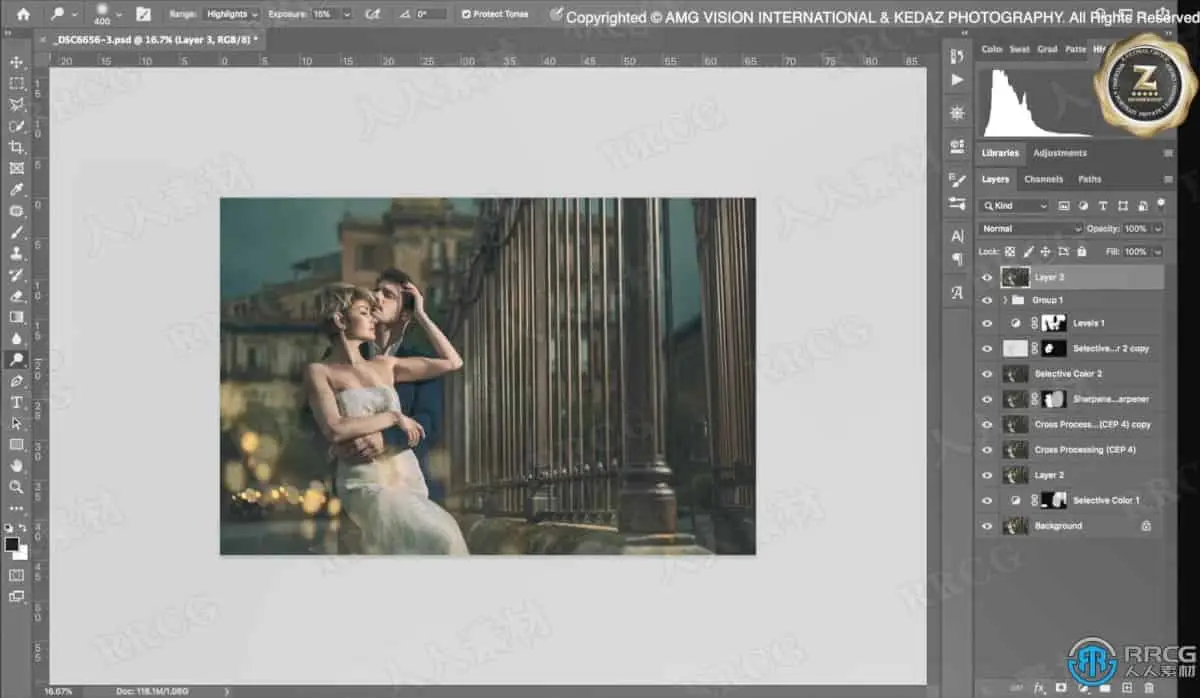Image resolution: width=1200 pixels, height=698 pixels.
Task: Select the Pen tool
Action: (17, 381)
